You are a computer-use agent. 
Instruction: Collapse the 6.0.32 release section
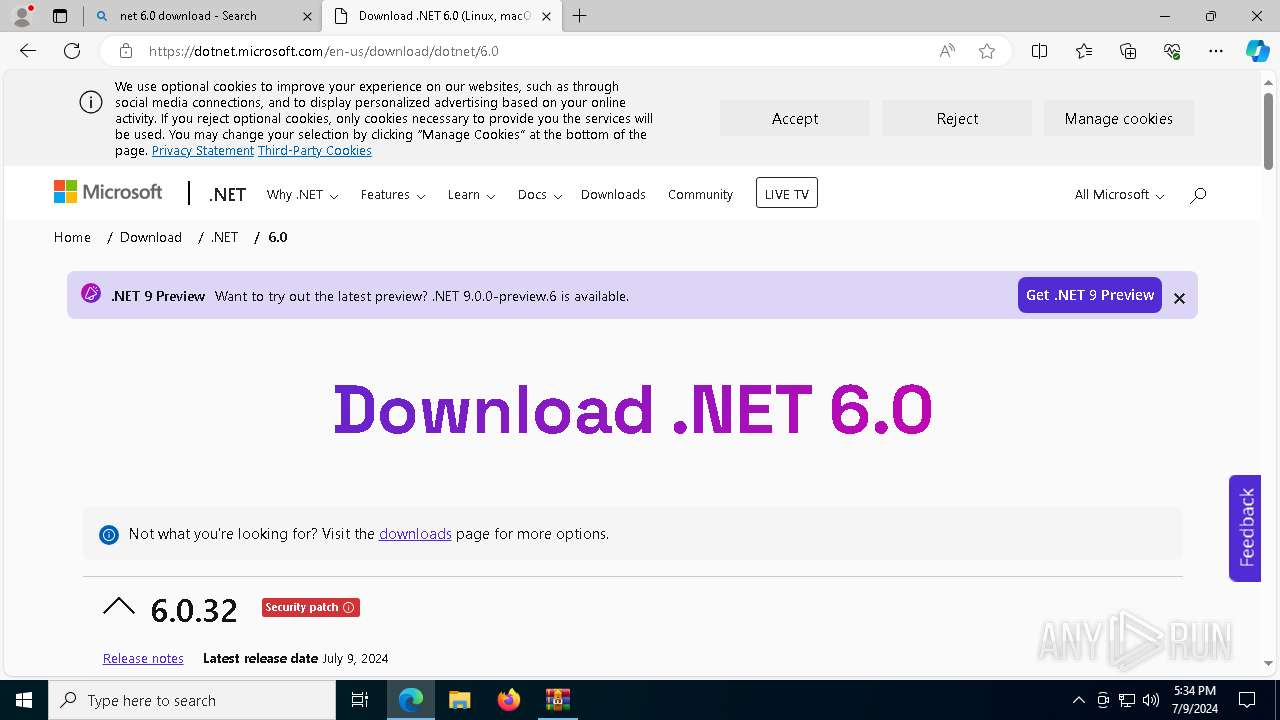coord(118,606)
